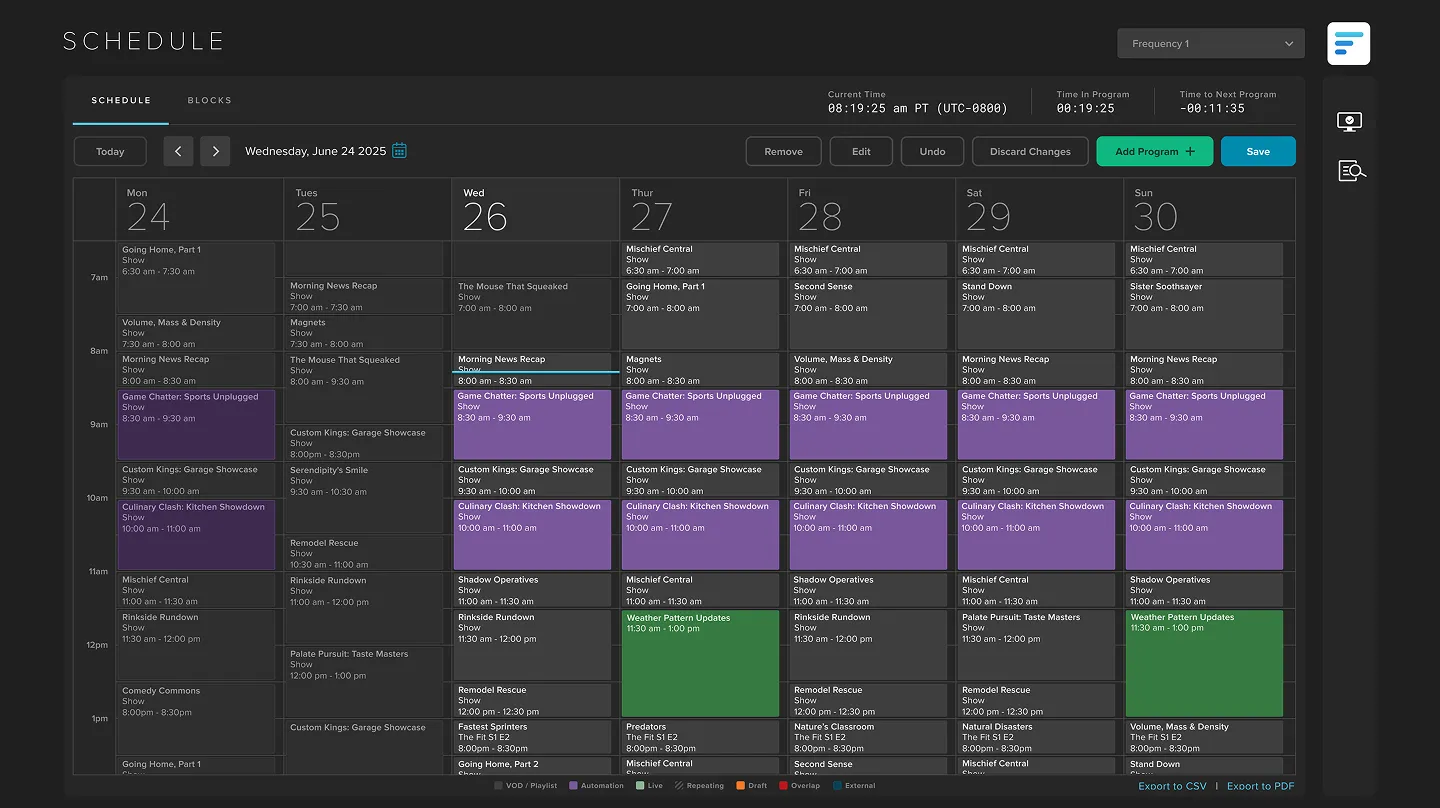Click the blue app logo icon
The height and width of the screenshot is (808, 1440).
pos(1348,44)
